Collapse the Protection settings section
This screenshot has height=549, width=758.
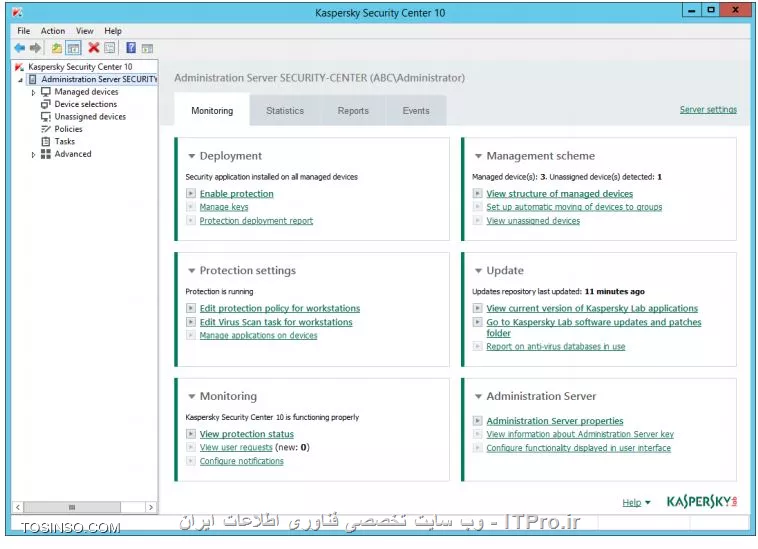point(191,271)
